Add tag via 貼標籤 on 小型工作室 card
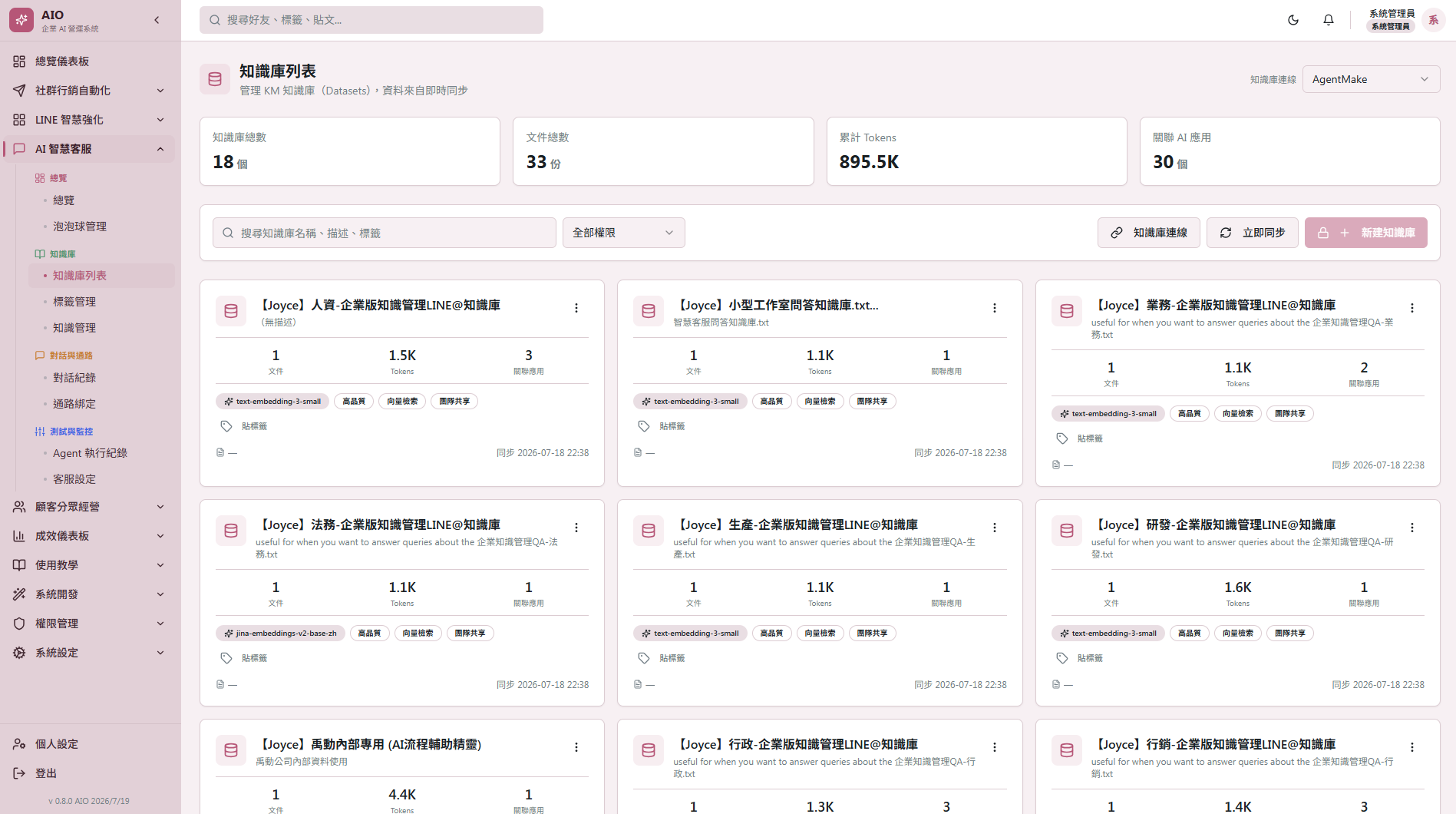The width and height of the screenshot is (1456, 814). tap(662, 426)
